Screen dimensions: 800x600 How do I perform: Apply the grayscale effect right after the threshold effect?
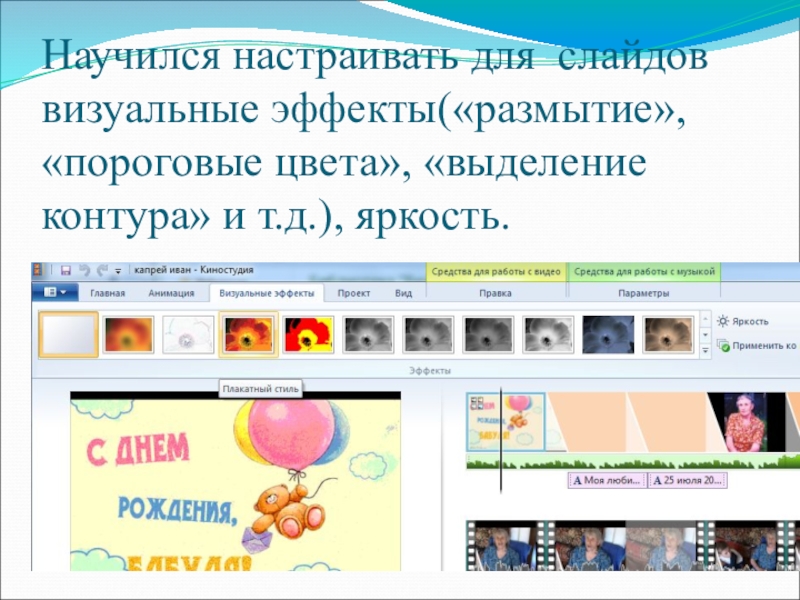tap(368, 335)
